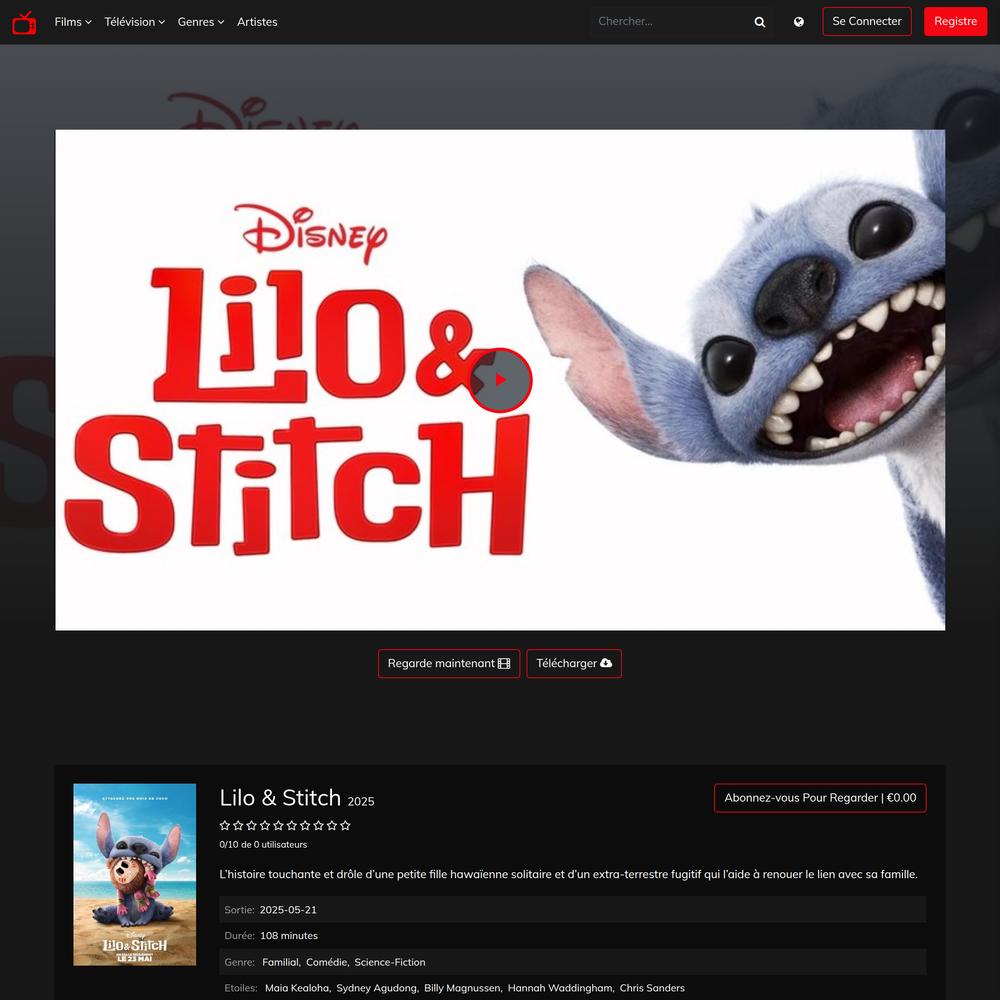Open the Science-Fiction genre link
1000x1000 pixels.
(x=390, y=962)
